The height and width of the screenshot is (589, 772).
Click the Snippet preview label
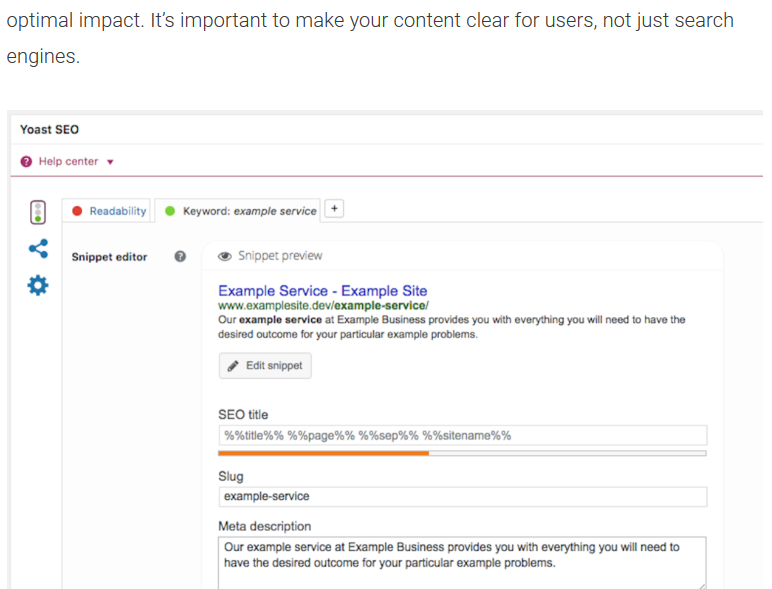280,256
